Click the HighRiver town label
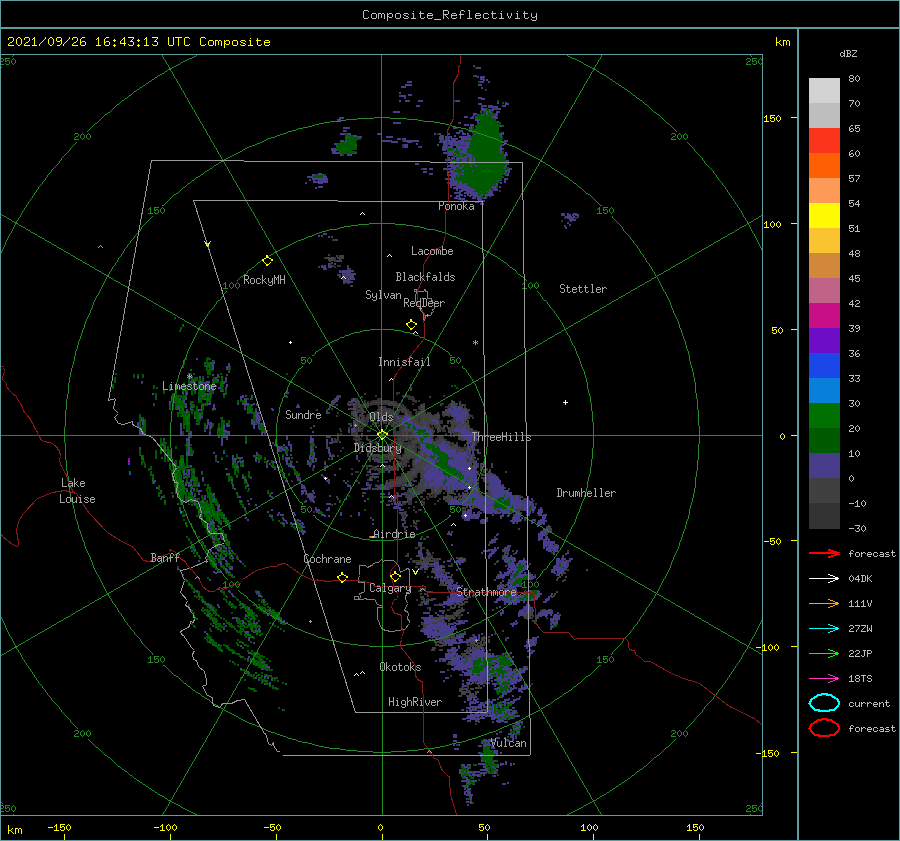The height and width of the screenshot is (841, 900). coord(415,702)
